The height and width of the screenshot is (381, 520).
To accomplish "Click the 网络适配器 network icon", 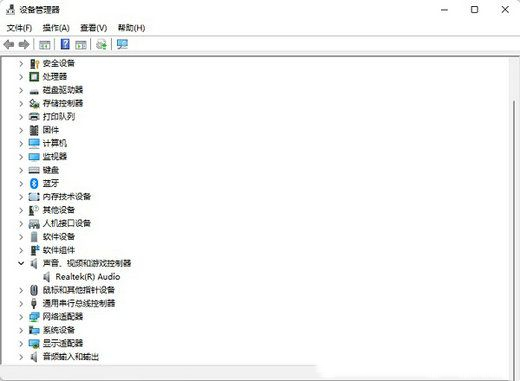I will tap(34, 317).
